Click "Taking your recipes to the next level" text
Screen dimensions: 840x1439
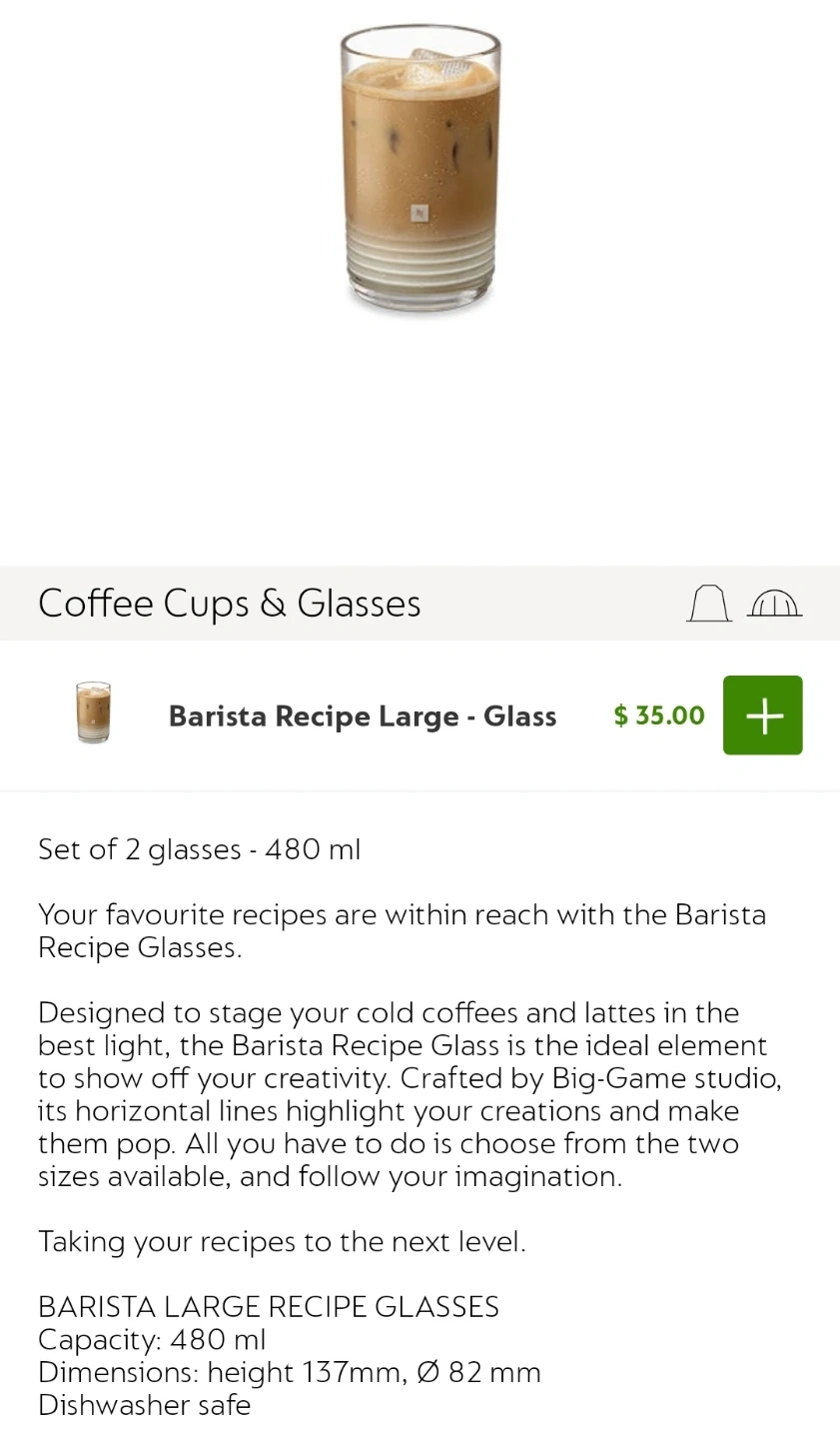[282, 1241]
